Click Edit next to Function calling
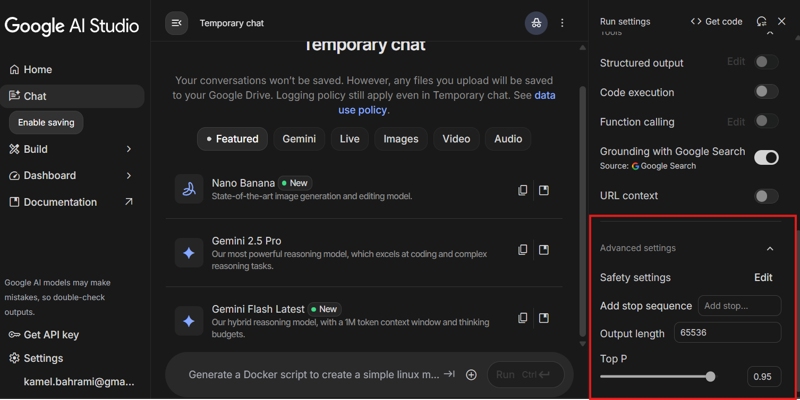Viewport: 800px width, 400px height. 736,122
